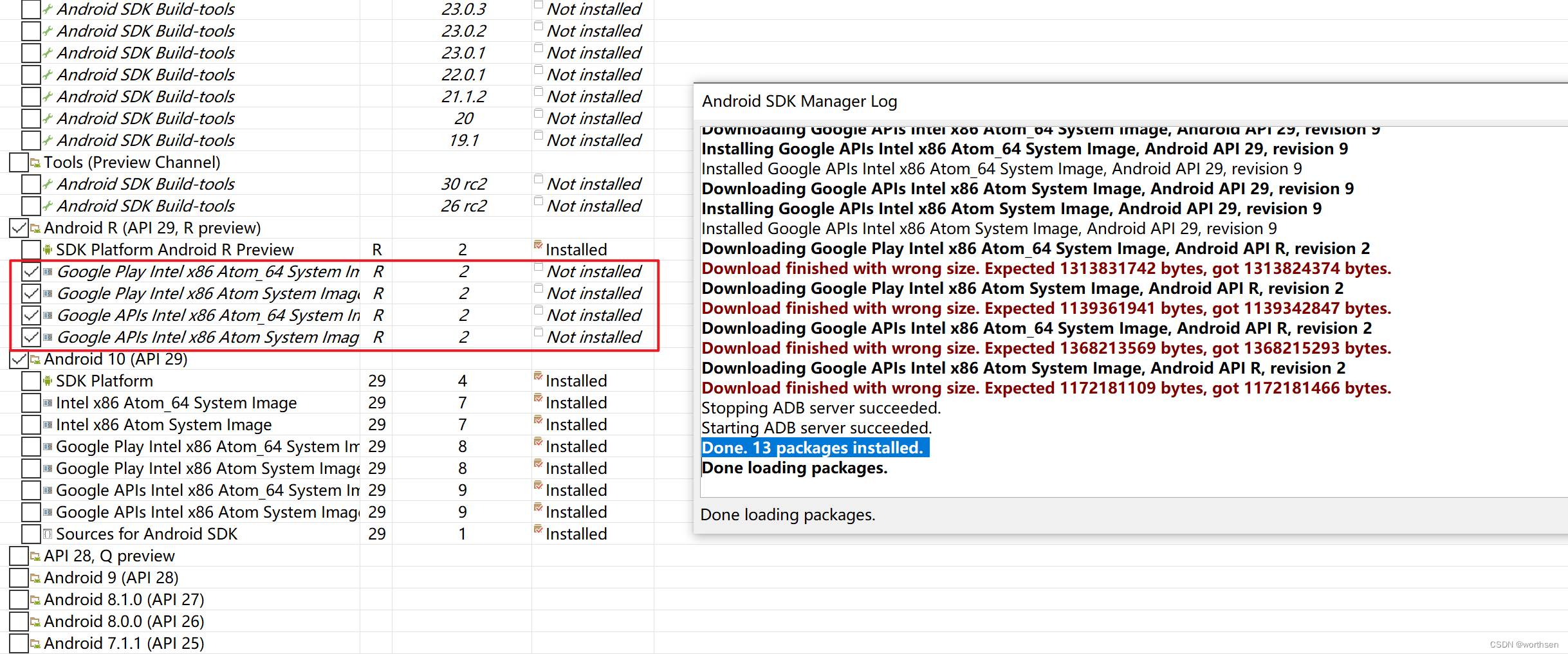Click revision 9 cell of Google APIs Atom_64 API 29
The width and height of the screenshot is (1568, 654).
[x=462, y=490]
